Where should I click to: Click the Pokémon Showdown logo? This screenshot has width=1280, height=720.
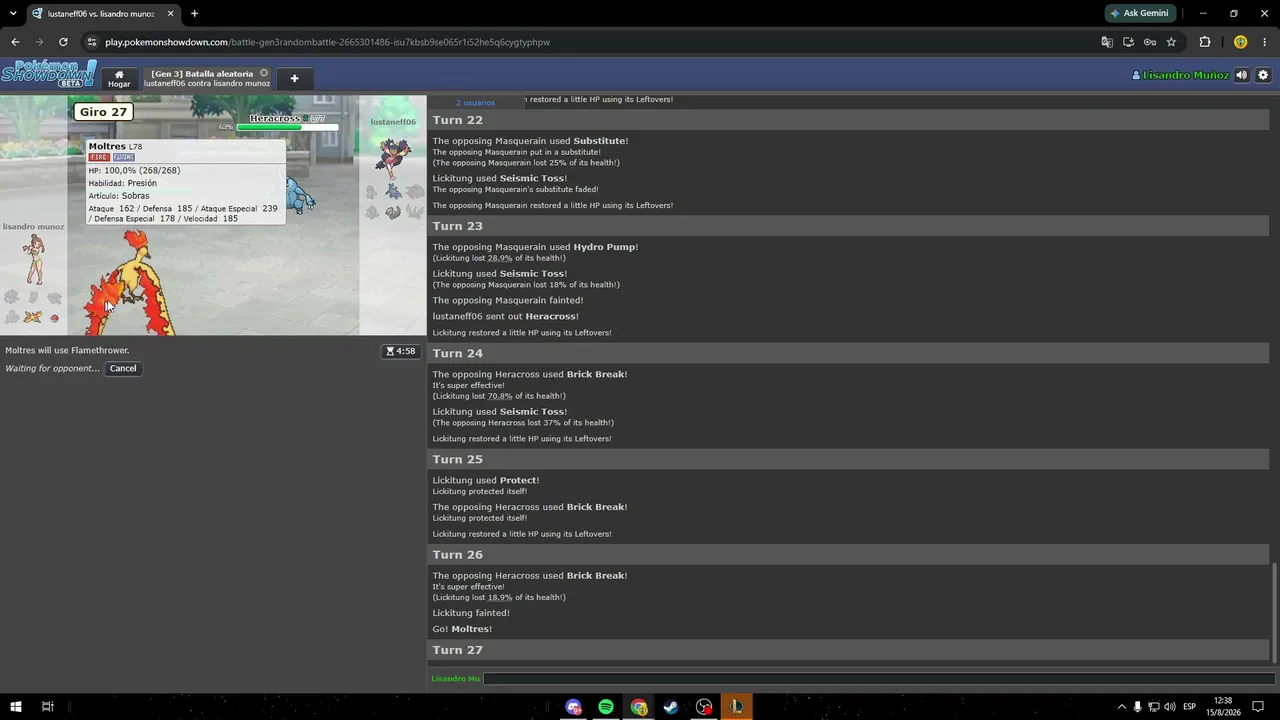(49, 74)
